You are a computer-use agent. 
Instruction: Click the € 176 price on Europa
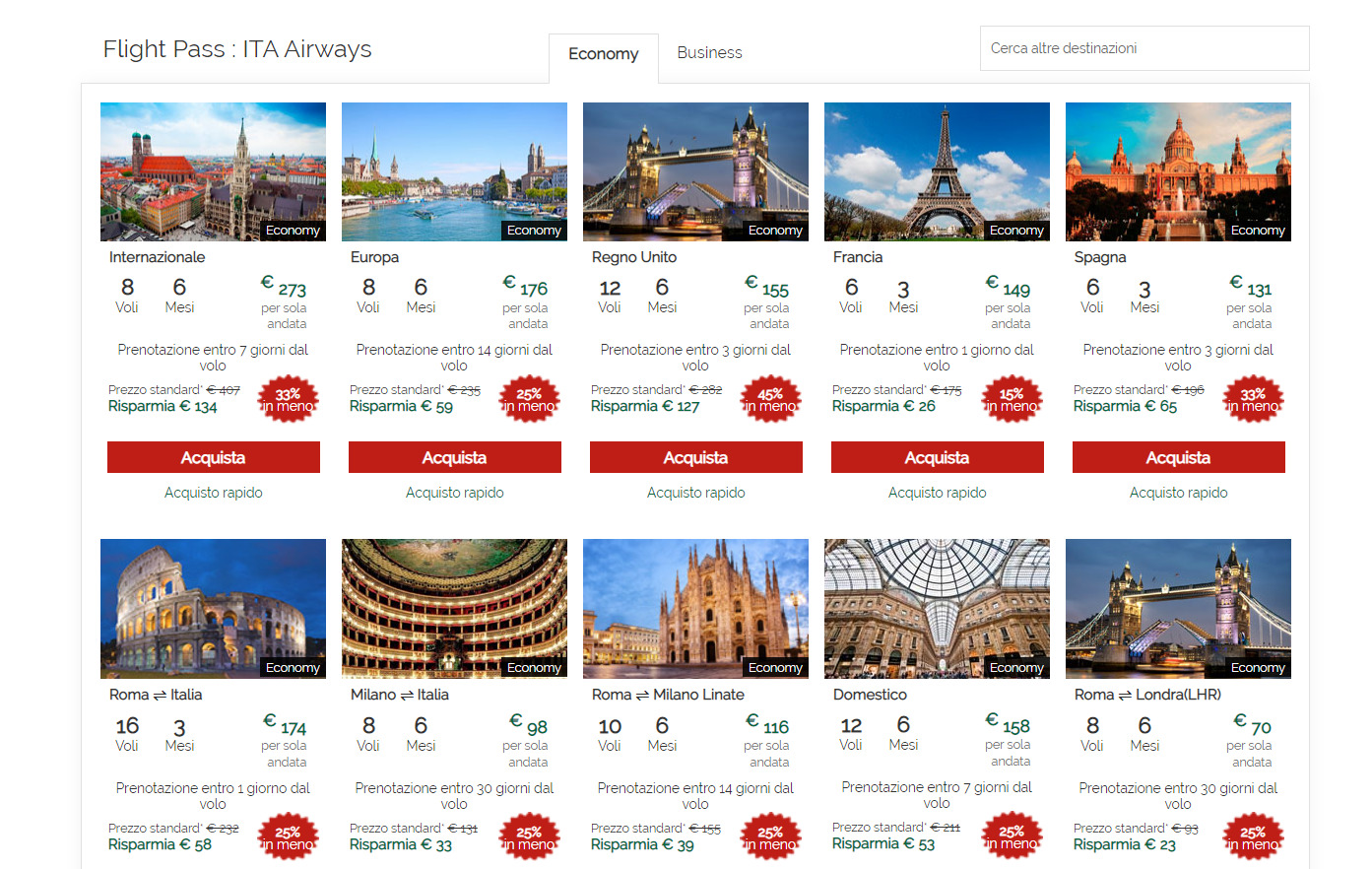click(x=525, y=287)
